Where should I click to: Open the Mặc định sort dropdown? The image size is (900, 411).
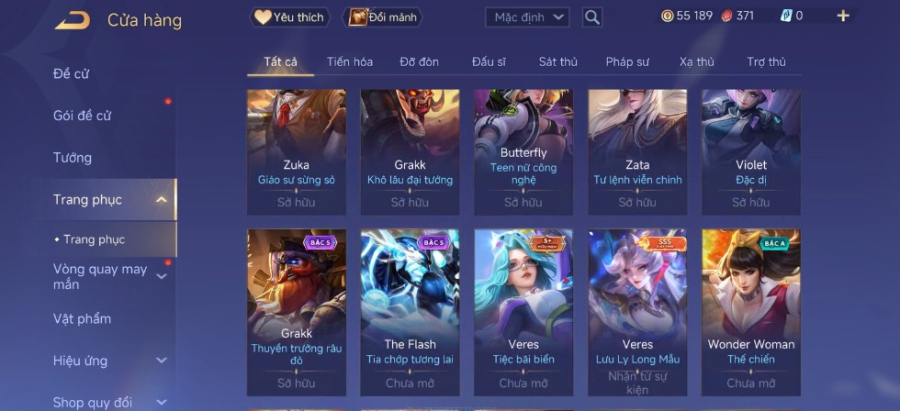point(527,17)
